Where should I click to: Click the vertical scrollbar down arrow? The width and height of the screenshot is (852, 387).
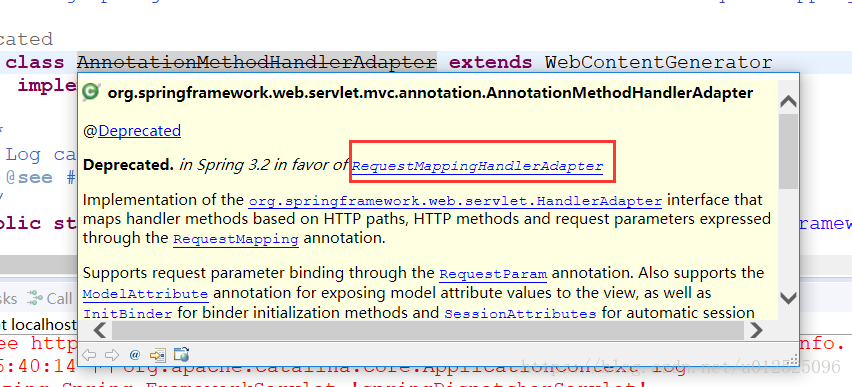pyautogui.click(x=788, y=297)
